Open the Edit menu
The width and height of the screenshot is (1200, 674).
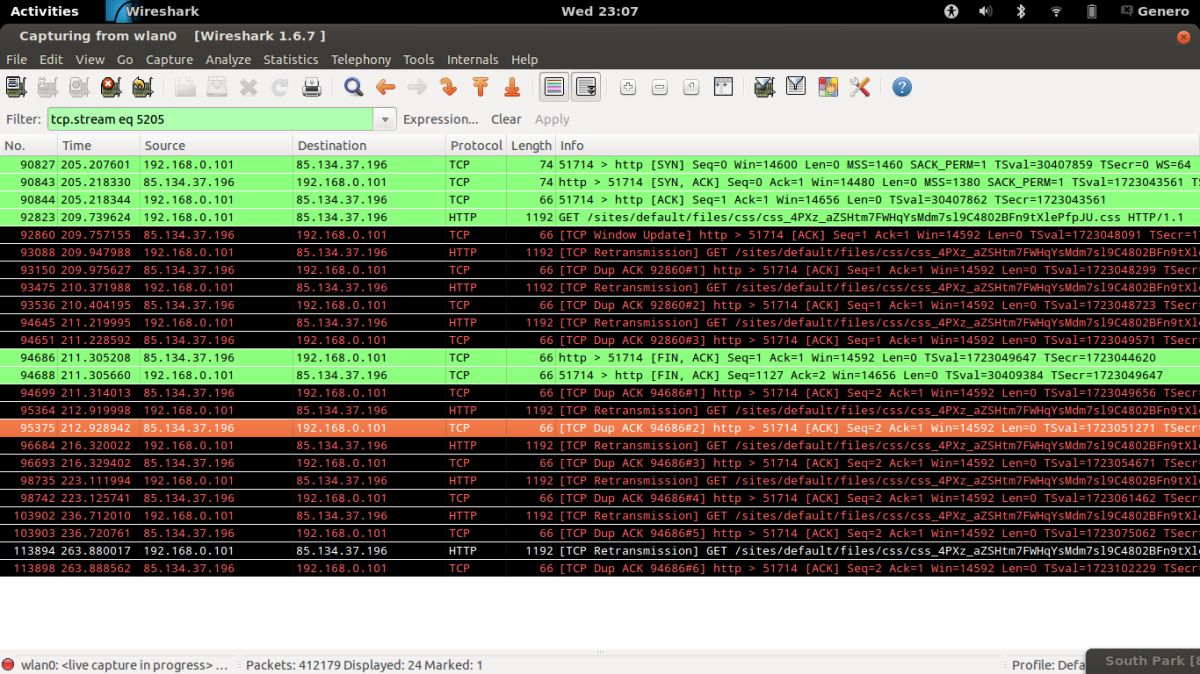(x=51, y=59)
